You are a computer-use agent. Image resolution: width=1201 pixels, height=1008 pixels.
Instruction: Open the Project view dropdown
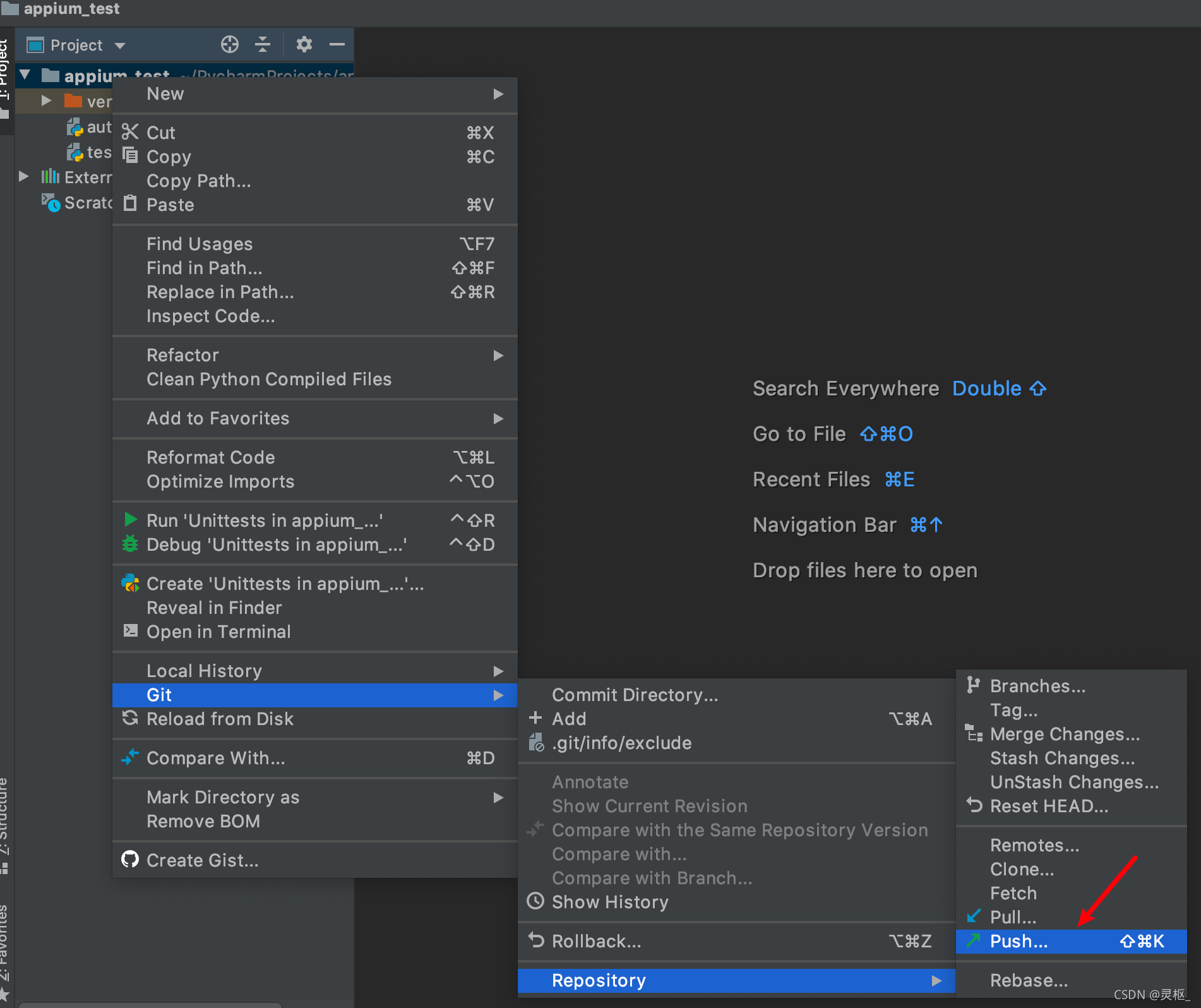click(x=120, y=45)
